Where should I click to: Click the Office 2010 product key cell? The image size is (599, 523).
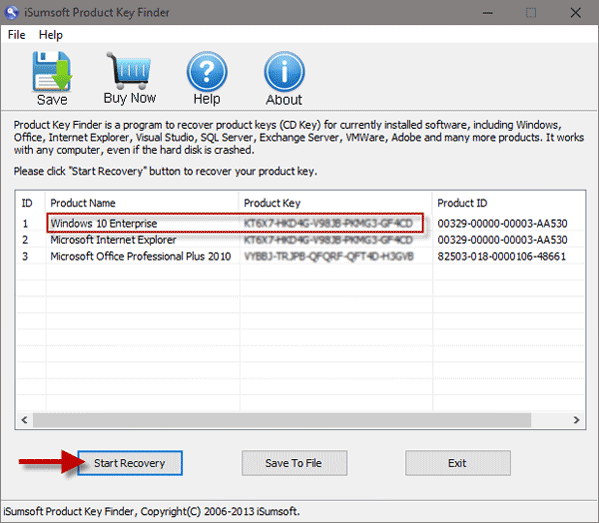pos(329,256)
